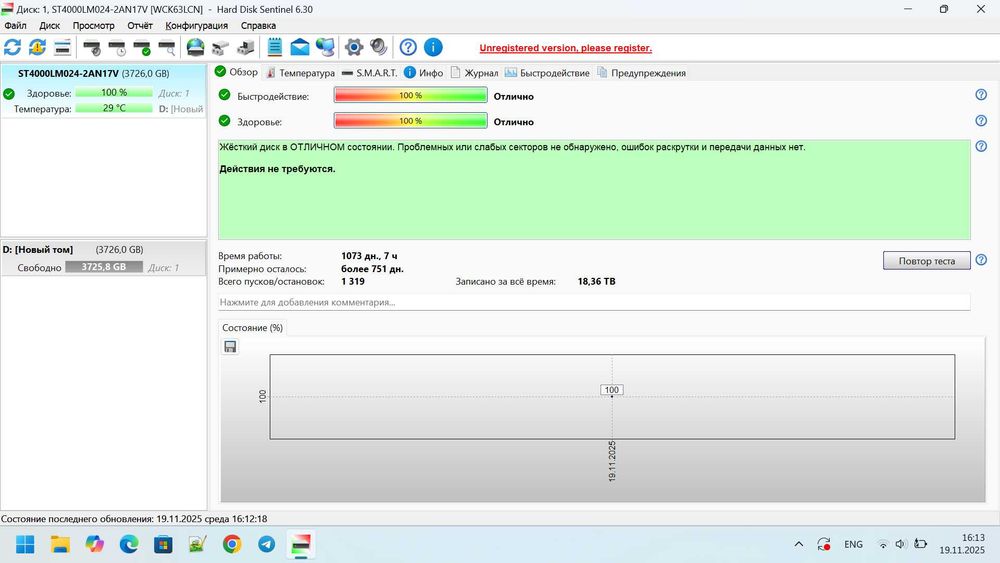Click help icon beside the green status text

coord(981,146)
